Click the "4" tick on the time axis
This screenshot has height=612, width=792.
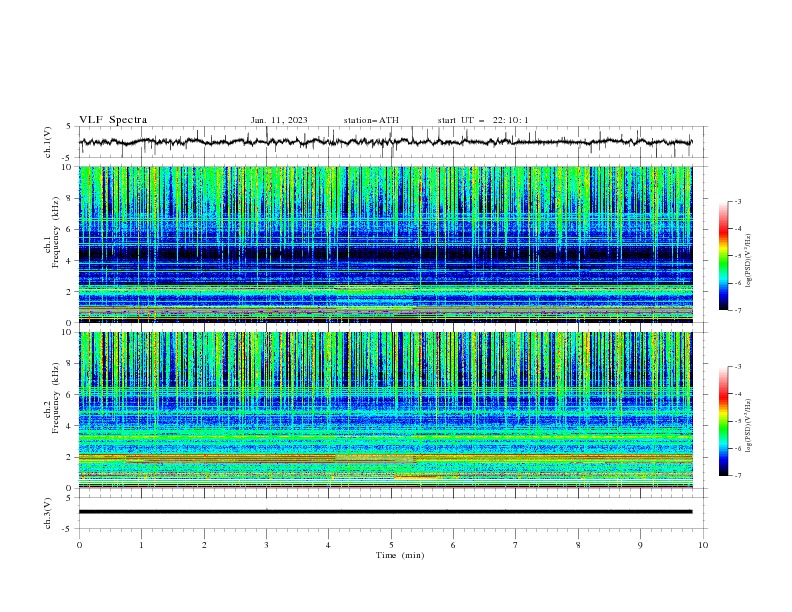328,545
